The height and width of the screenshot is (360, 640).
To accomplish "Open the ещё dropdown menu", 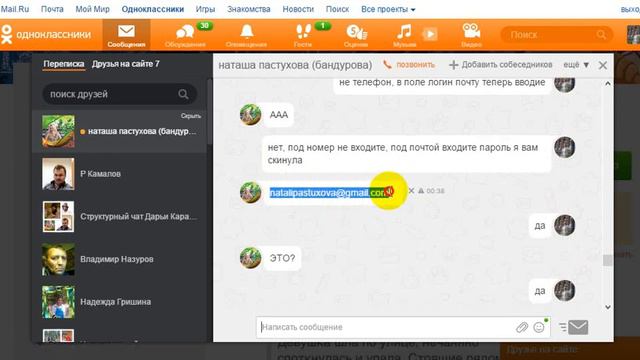I will pos(576,64).
